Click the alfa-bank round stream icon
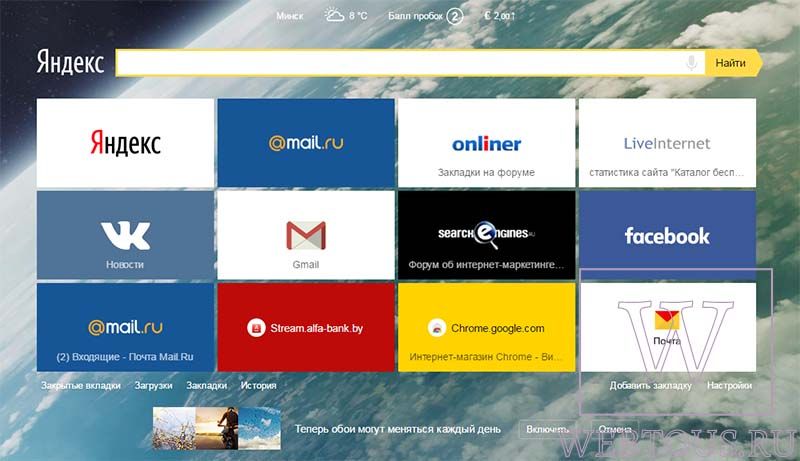 (256, 328)
